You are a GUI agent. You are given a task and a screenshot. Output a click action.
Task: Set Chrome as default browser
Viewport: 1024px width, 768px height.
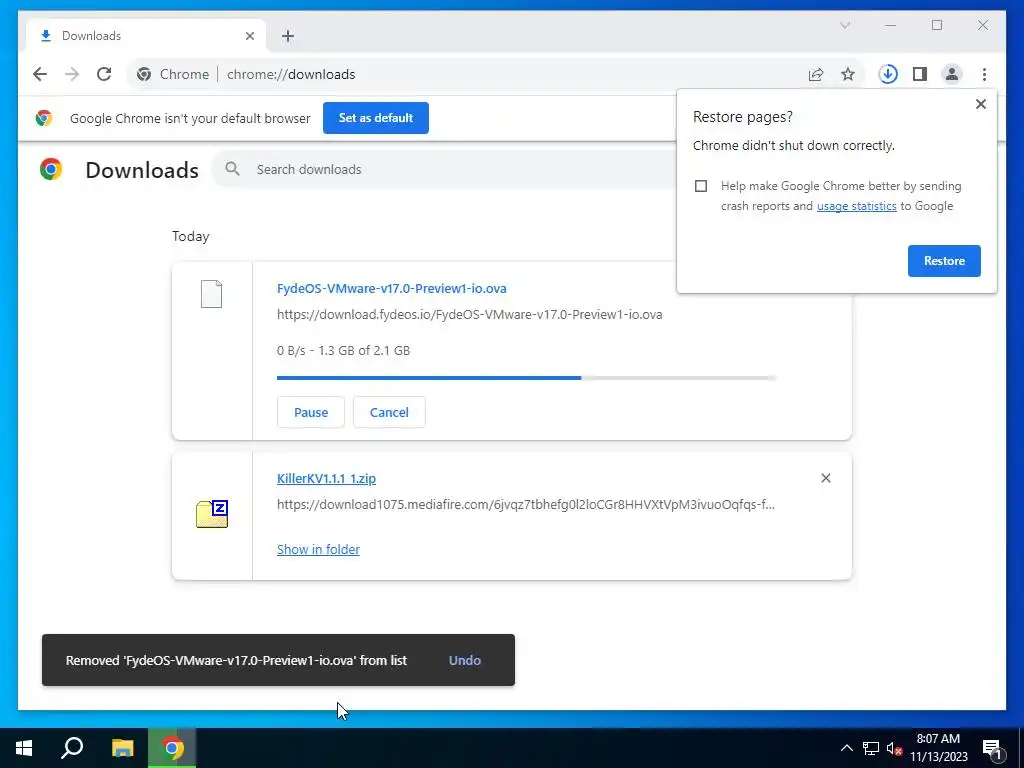click(376, 118)
